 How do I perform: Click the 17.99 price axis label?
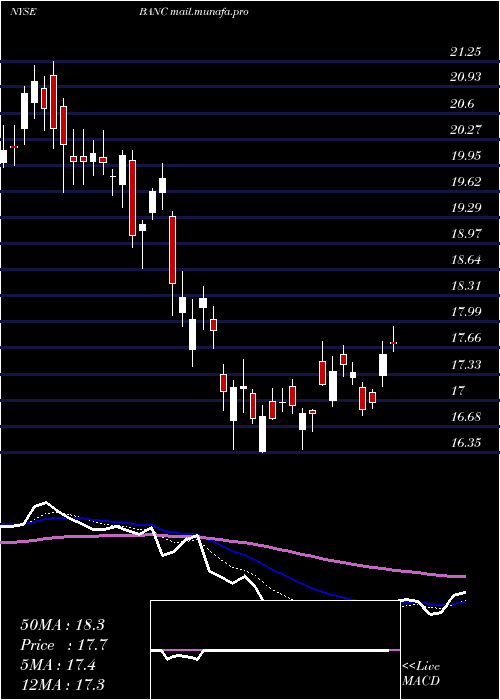466,311
